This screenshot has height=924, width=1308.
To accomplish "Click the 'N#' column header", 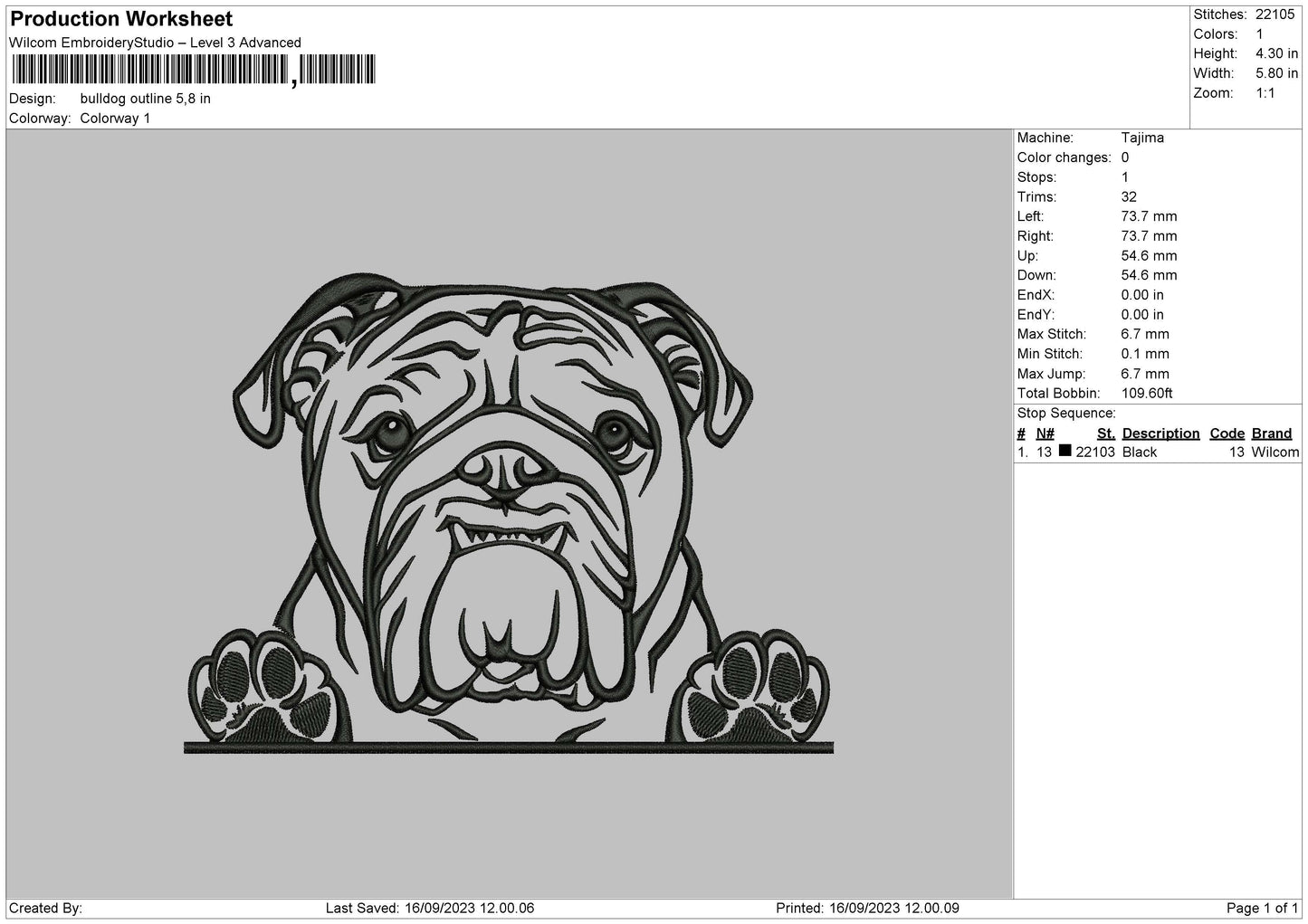I will [1045, 433].
